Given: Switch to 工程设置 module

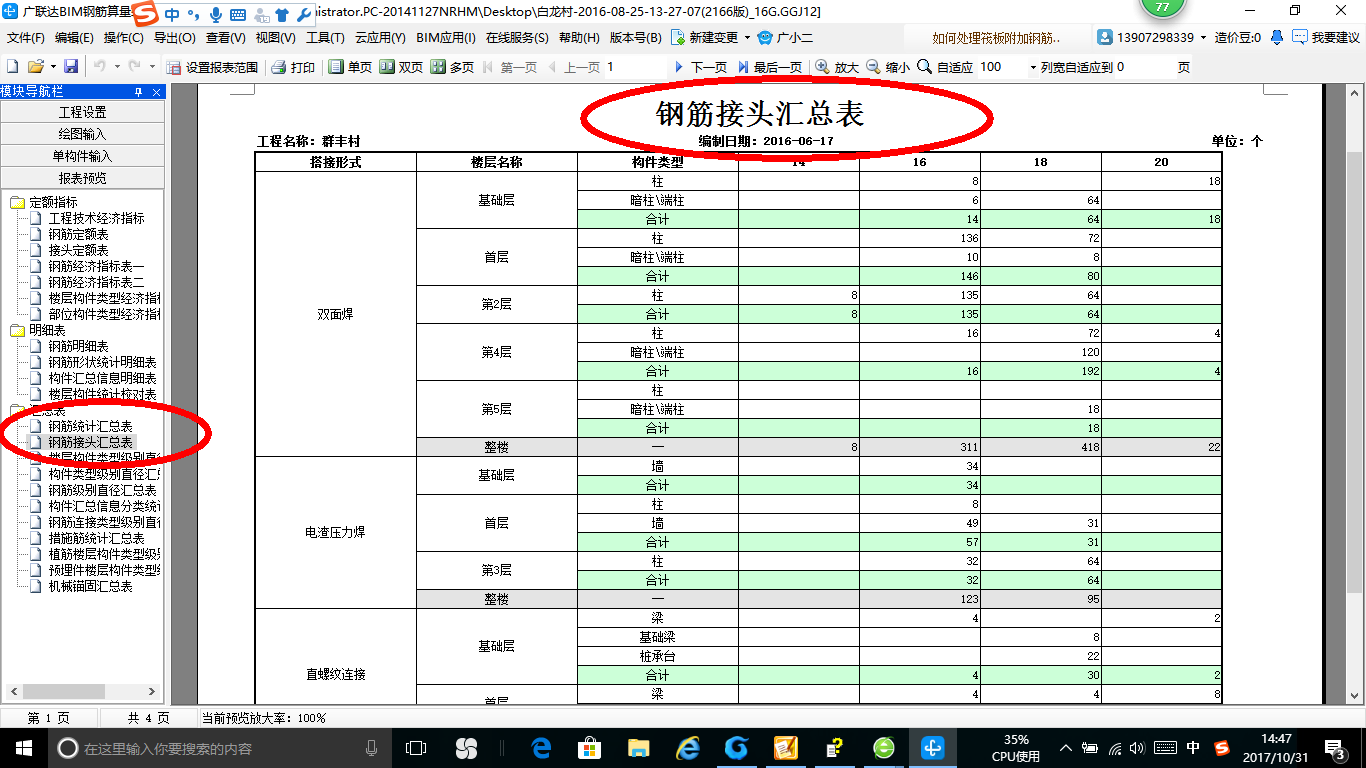Looking at the screenshot, I should click(82, 112).
